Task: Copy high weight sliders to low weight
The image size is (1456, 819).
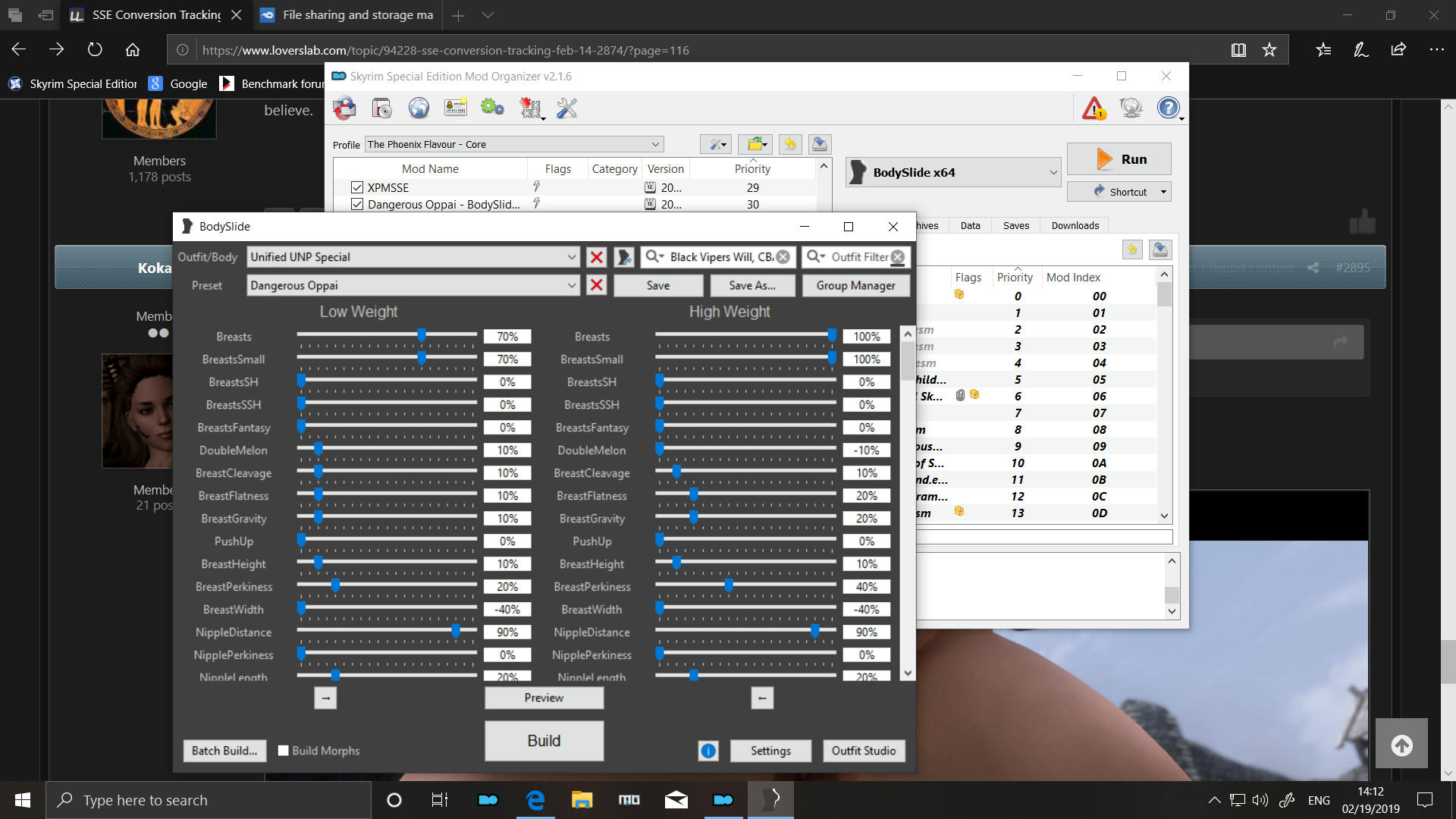Action: [762, 698]
